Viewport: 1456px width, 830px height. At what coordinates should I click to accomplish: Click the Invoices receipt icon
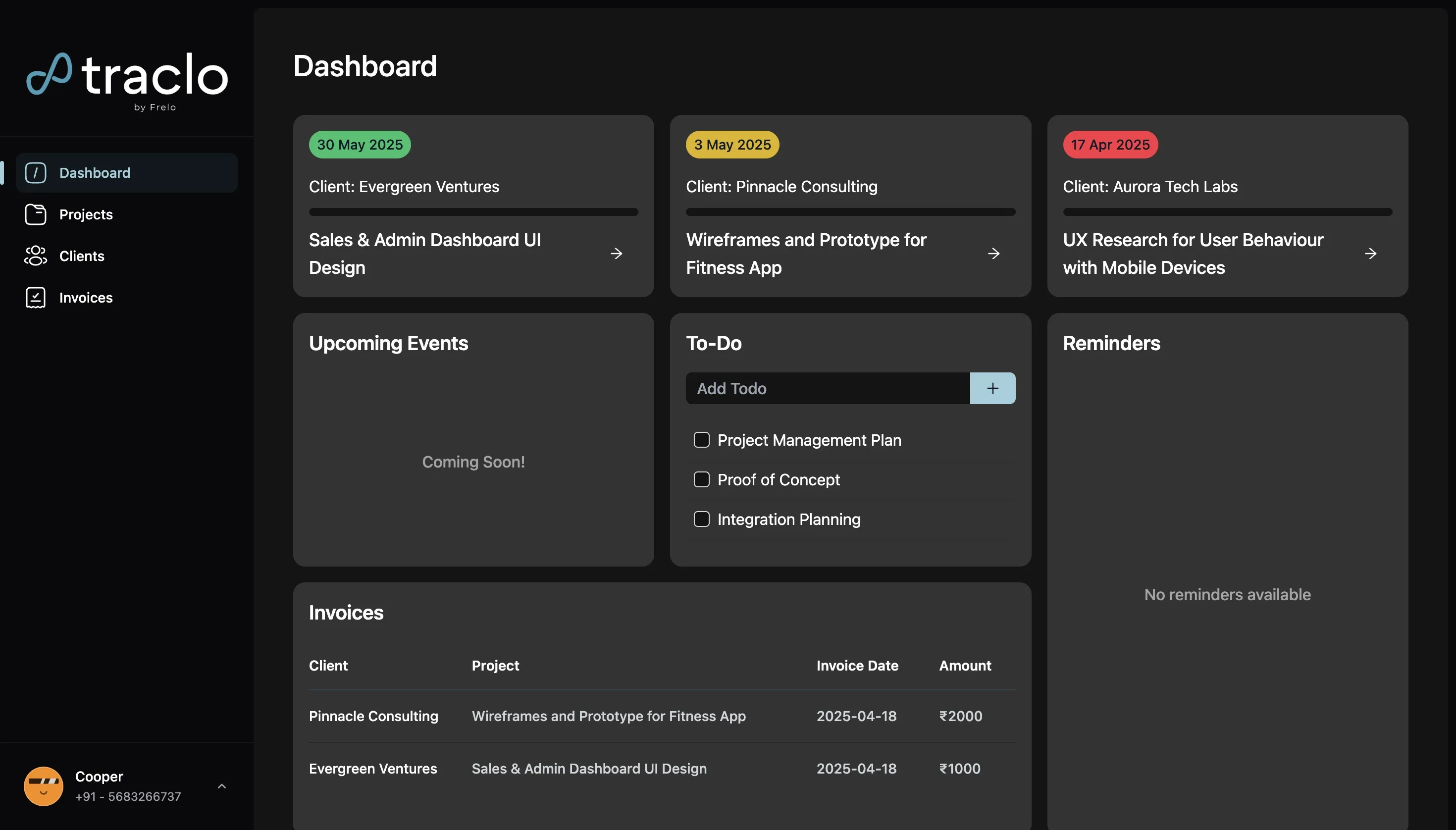35,298
